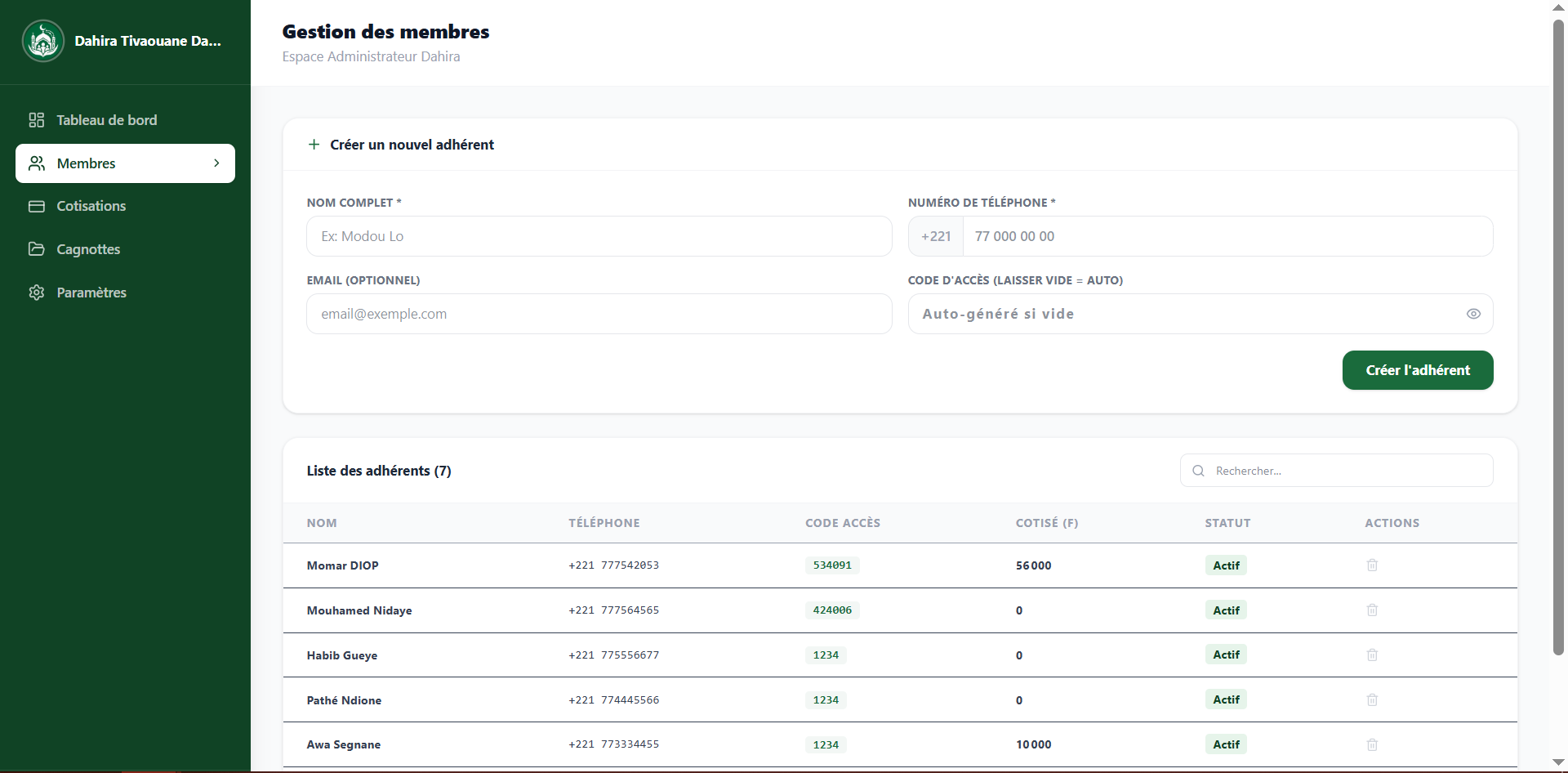Focus the Nom complet input field
This screenshot has height=773, width=1568.
599,236
